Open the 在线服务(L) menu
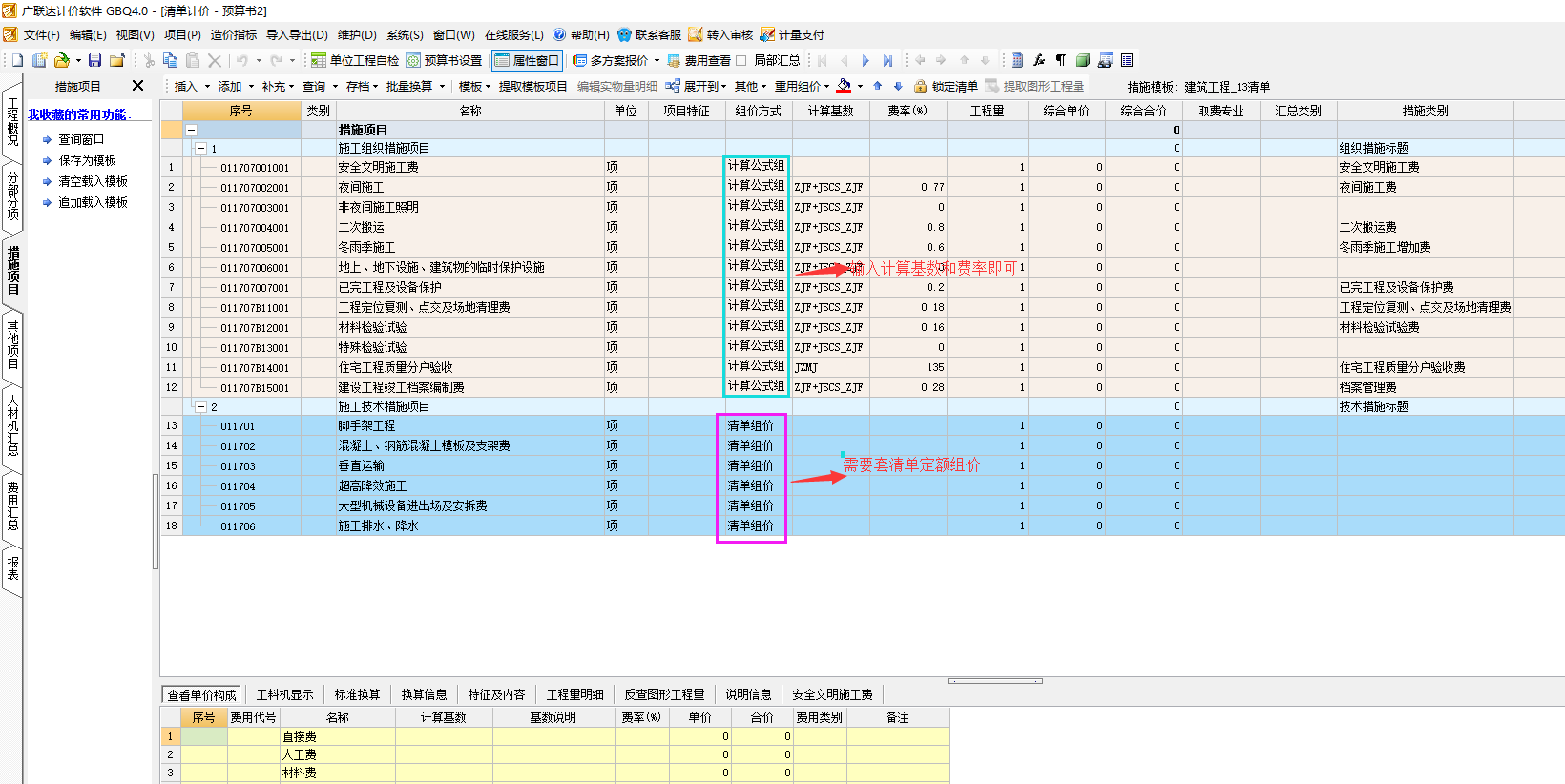 (514, 35)
